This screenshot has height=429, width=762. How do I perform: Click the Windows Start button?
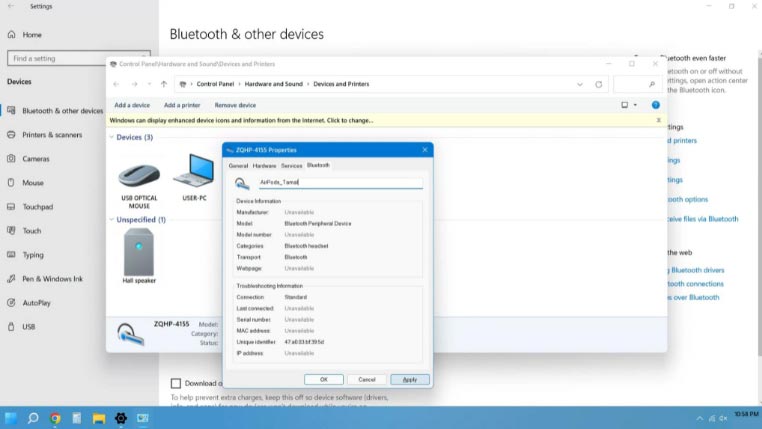click(11, 418)
